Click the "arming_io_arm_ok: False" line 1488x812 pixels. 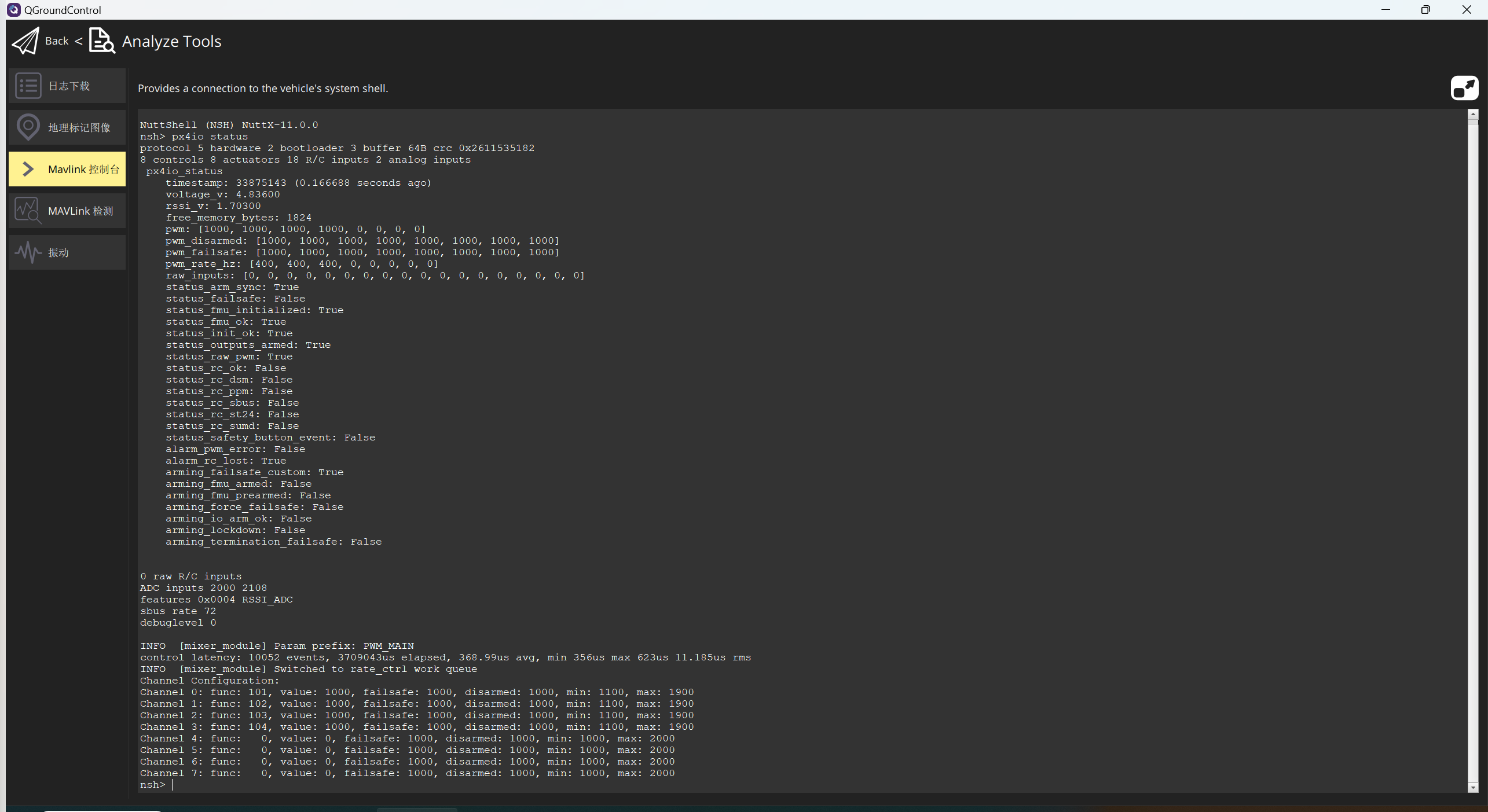[239, 519]
